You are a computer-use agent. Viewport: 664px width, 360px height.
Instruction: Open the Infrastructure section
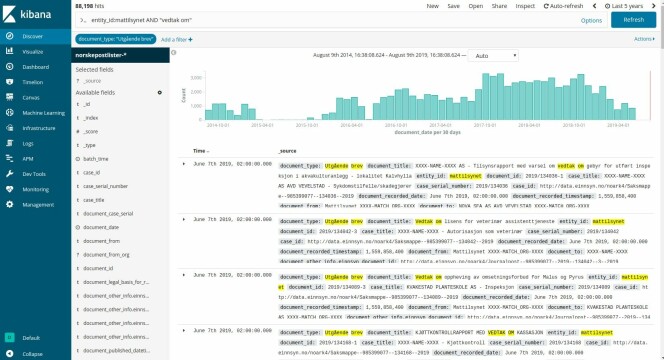click(36, 128)
